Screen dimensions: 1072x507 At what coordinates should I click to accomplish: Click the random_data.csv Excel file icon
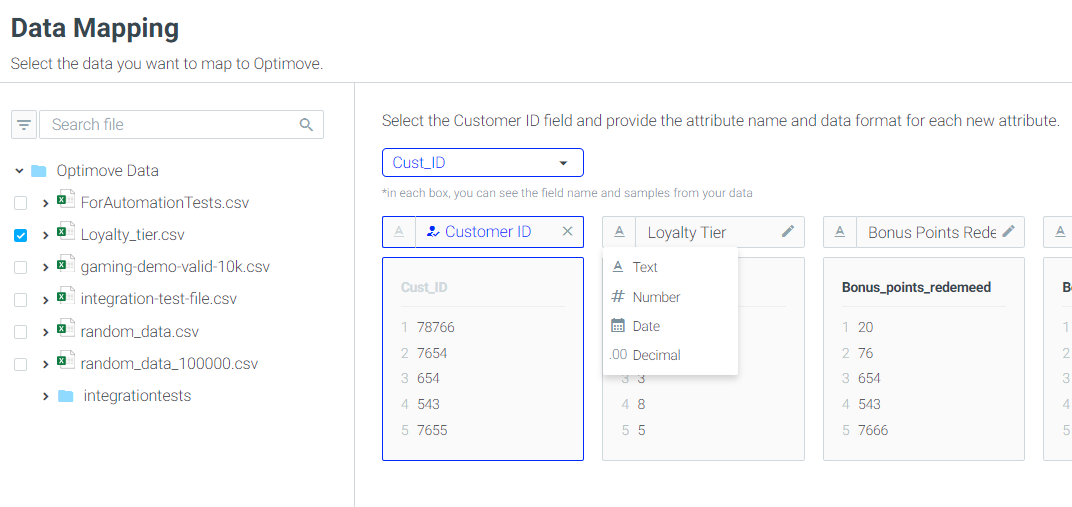point(65,328)
